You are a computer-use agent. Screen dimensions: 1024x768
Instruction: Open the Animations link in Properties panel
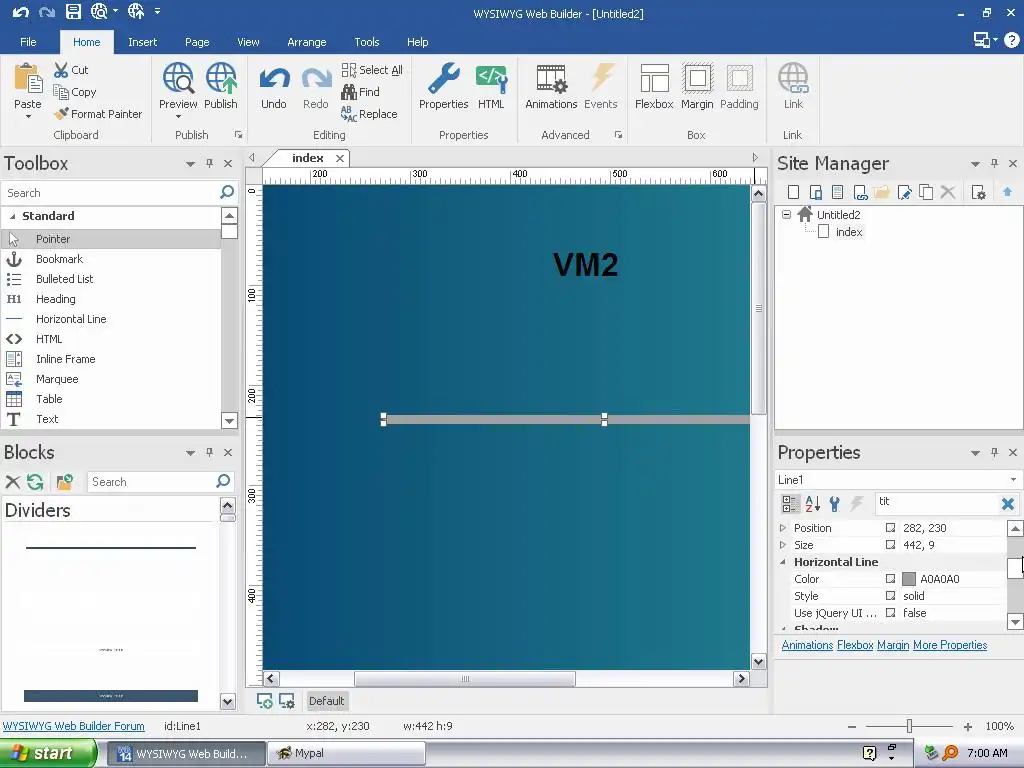point(807,645)
